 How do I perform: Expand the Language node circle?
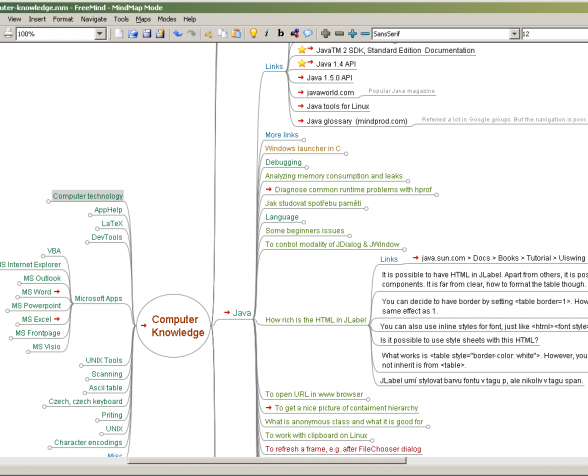(304, 222)
